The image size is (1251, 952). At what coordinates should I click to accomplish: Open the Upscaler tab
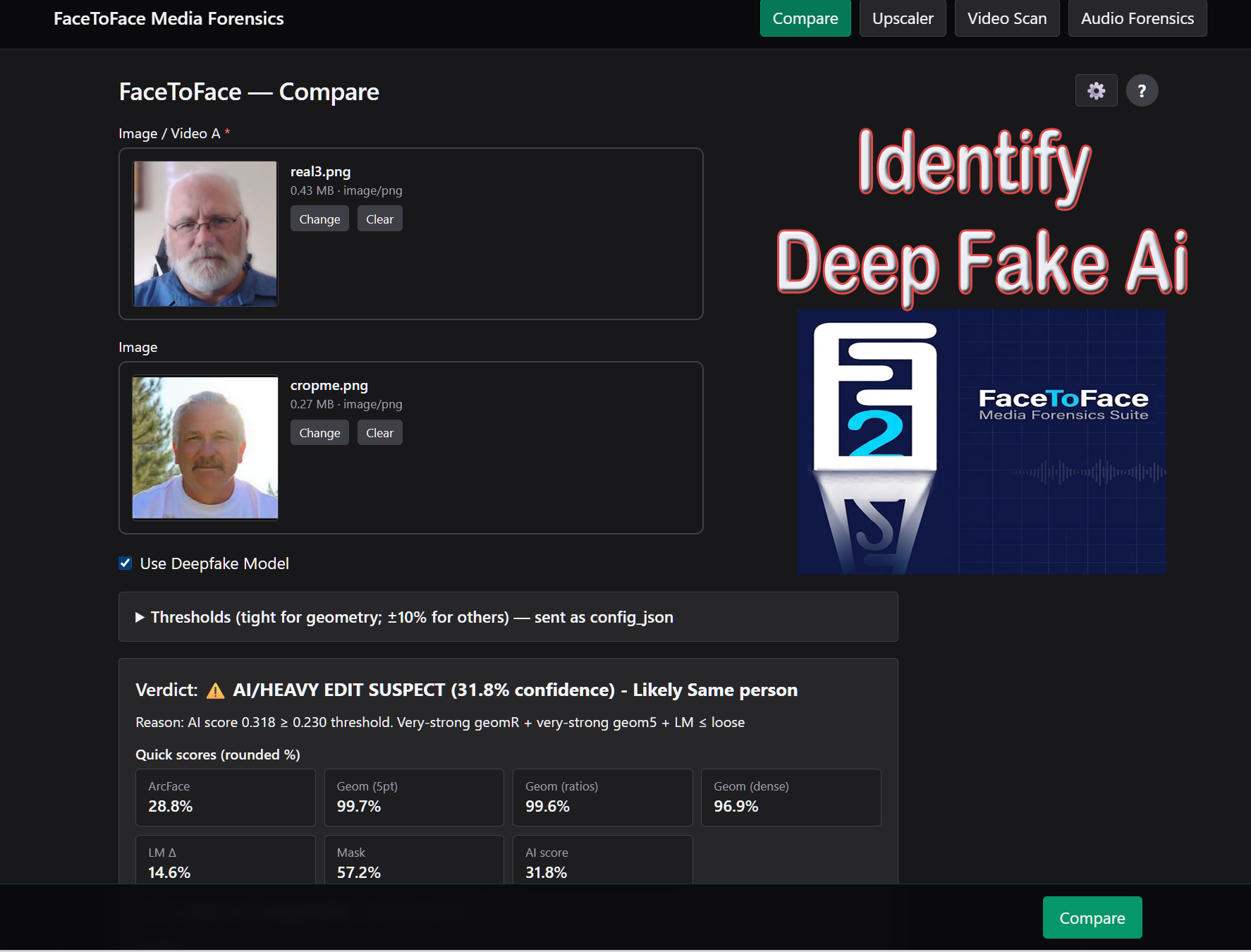(903, 18)
